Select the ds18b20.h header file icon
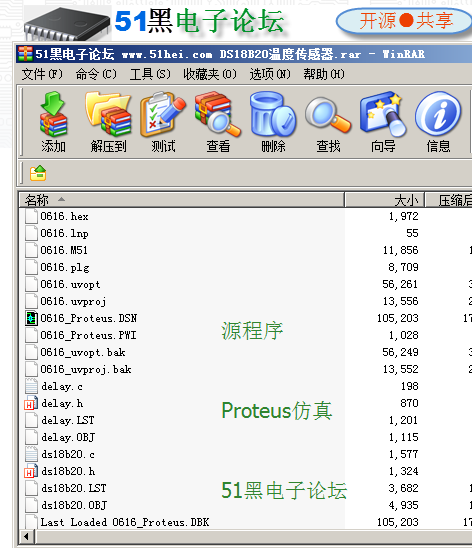The width and height of the screenshot is (472, 548). (31, 471)
